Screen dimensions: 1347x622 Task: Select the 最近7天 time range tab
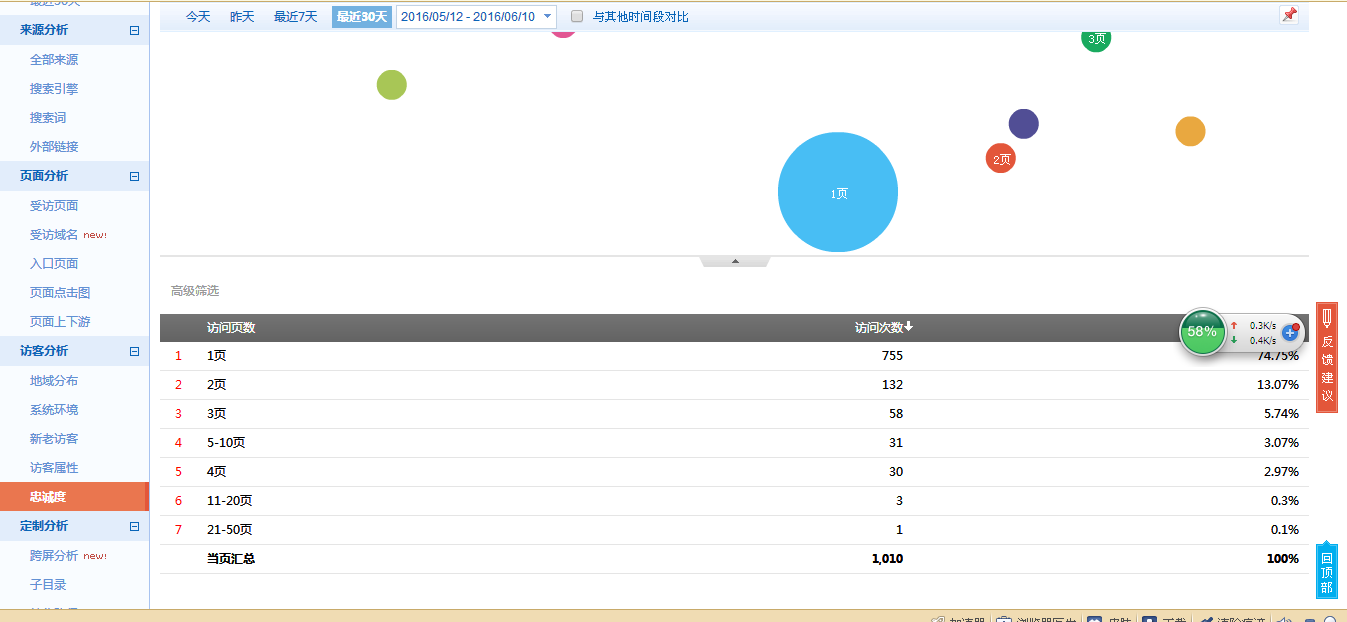coord(295,16)
